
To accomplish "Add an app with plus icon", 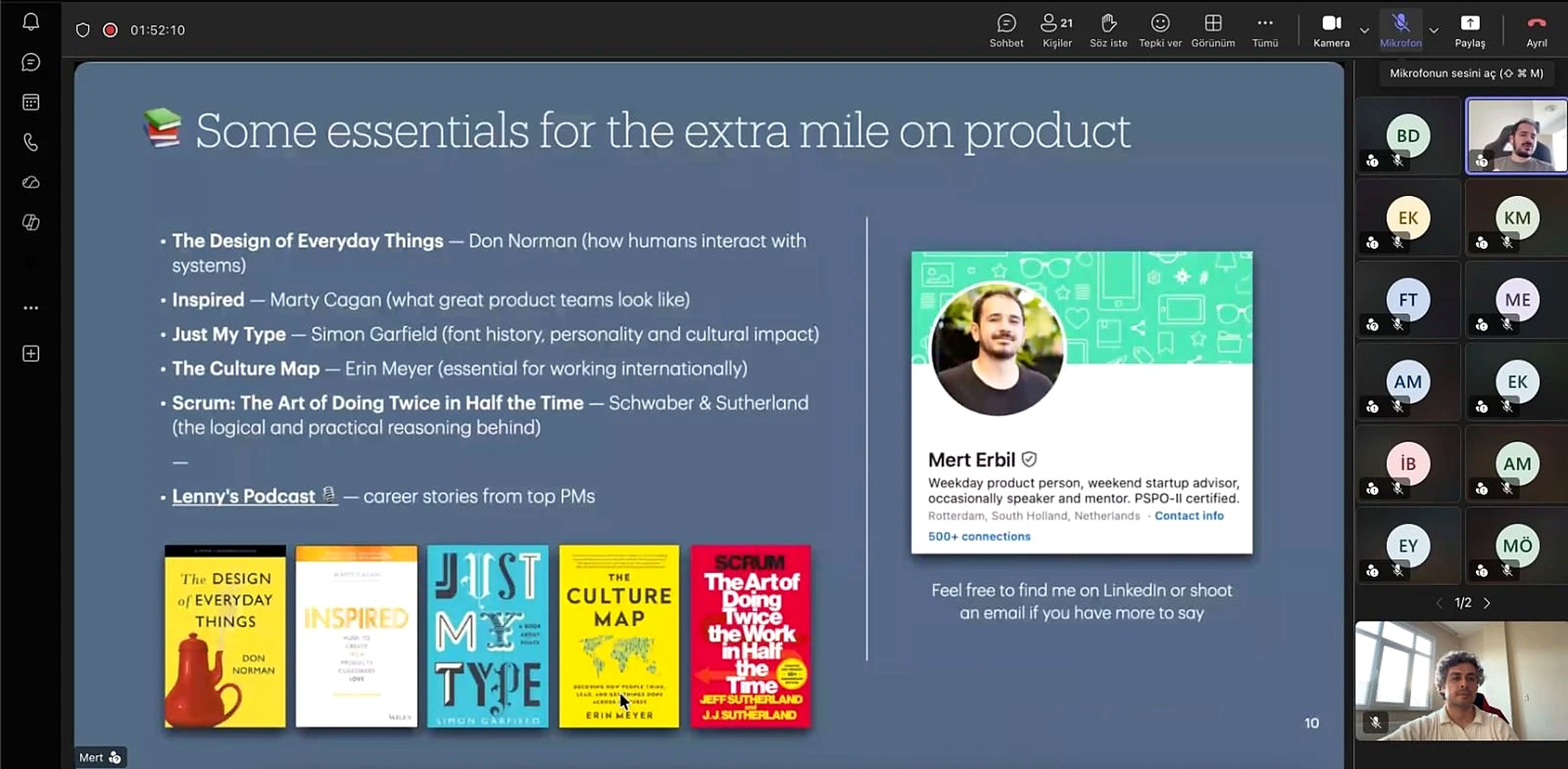I will [x=31, y=353].
